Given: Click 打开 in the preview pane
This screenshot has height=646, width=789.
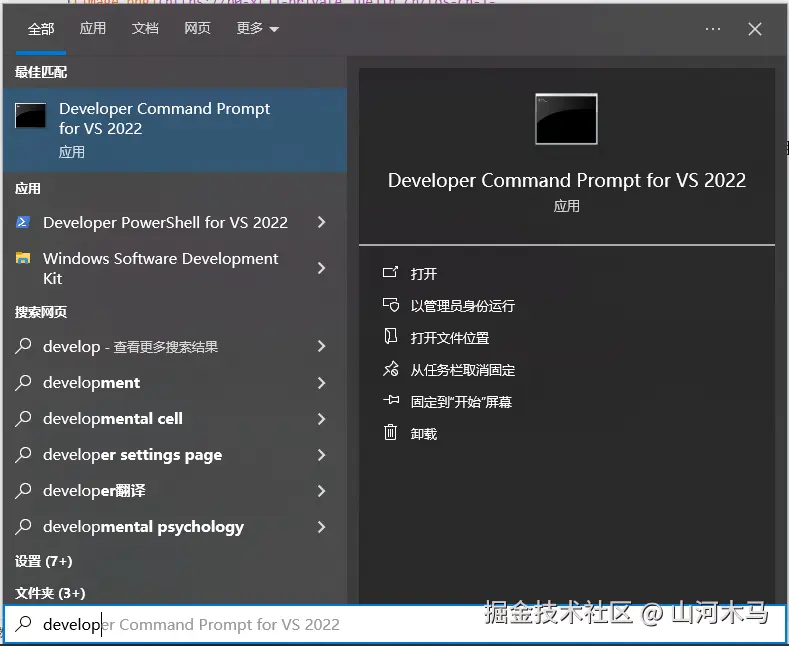Looking at the screenshot, I should (424, 274).
